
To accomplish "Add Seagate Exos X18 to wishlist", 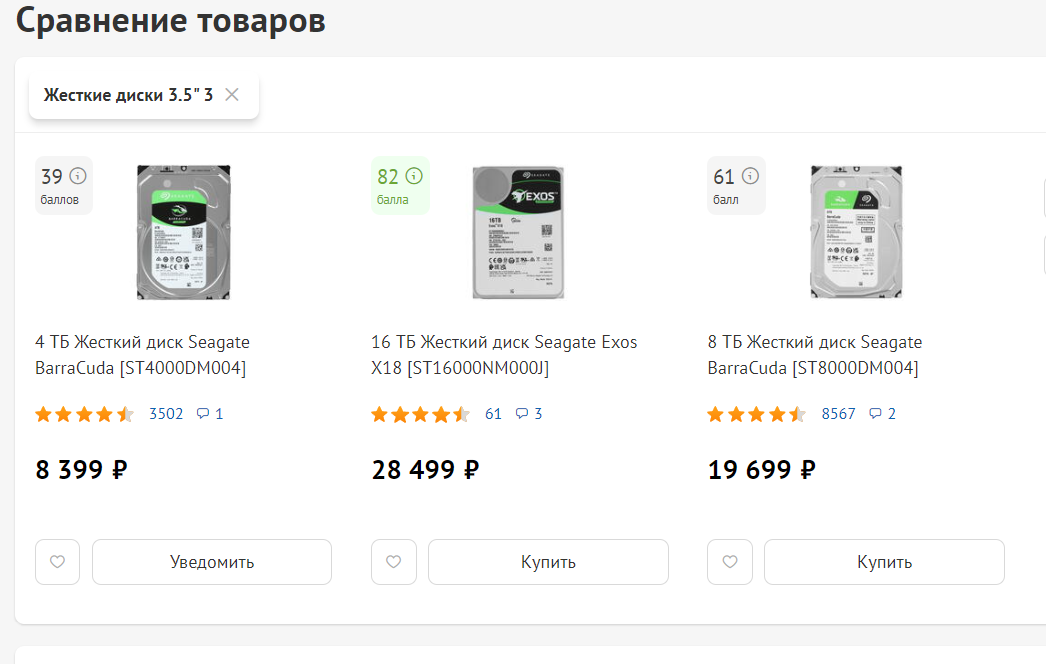I will pyautogui.click(x=393, y=562).
